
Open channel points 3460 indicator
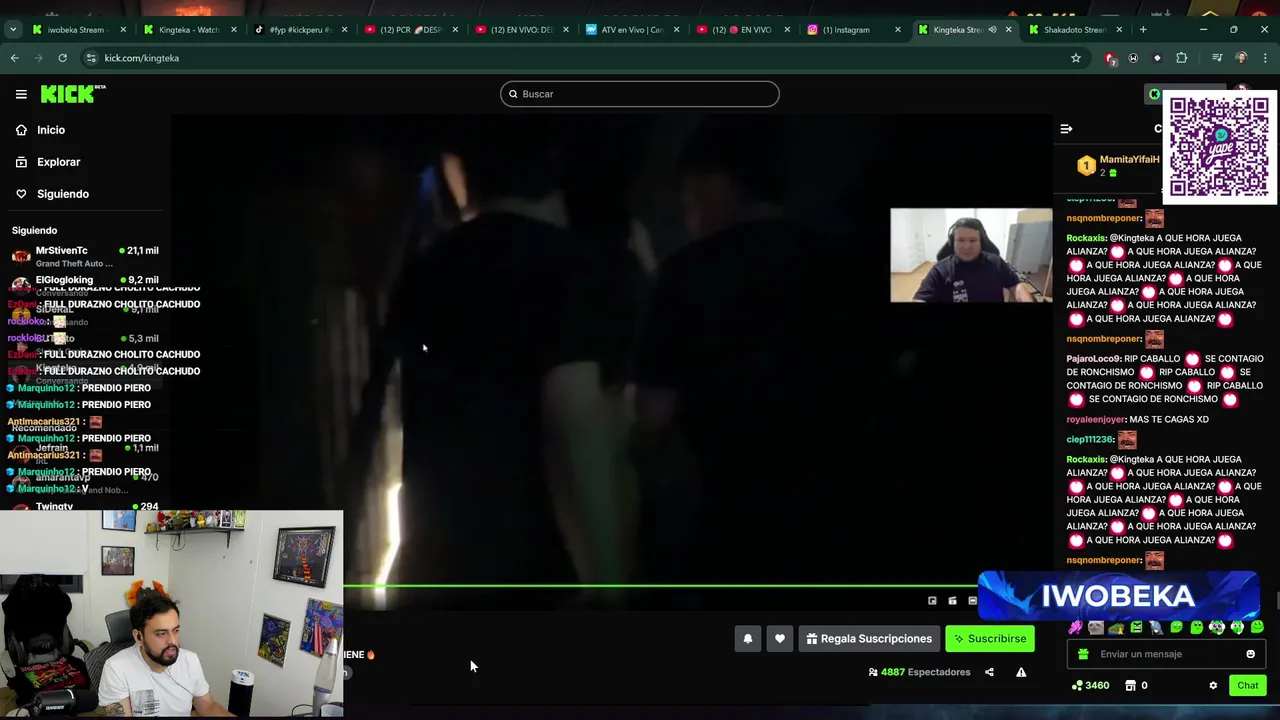(1090, 686)
